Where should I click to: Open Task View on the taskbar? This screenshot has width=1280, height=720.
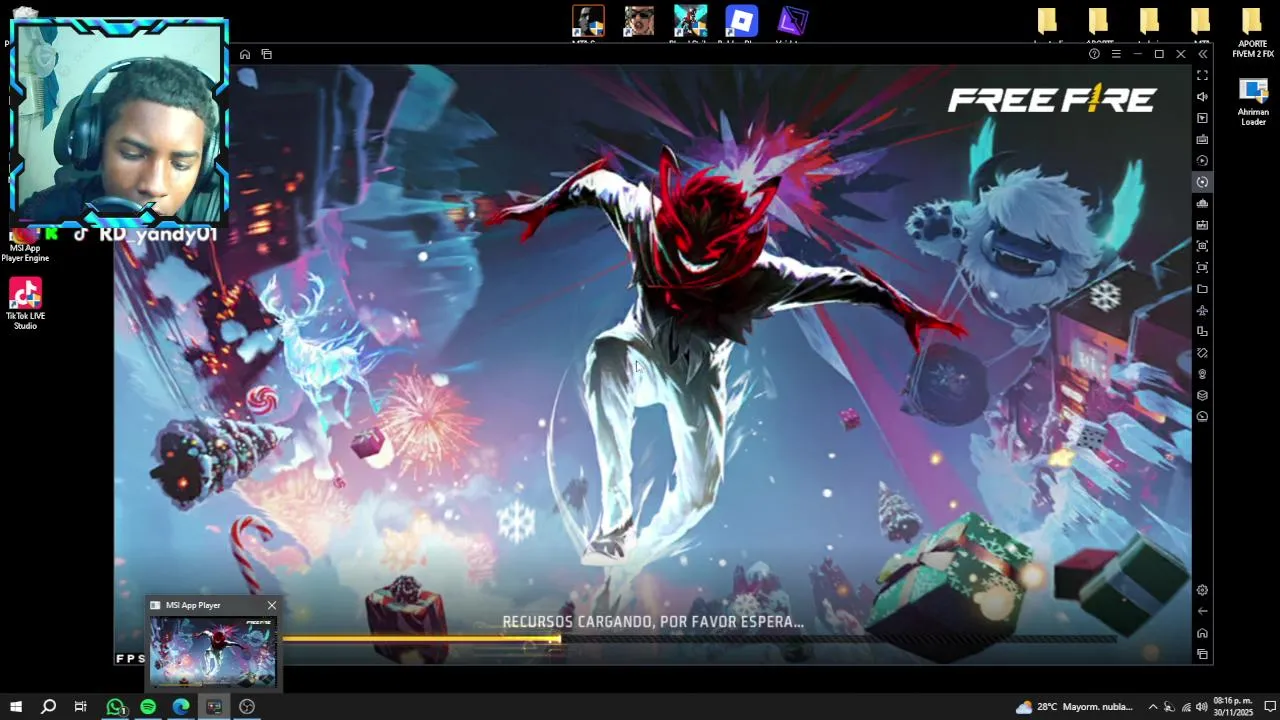tap(80, 707)
